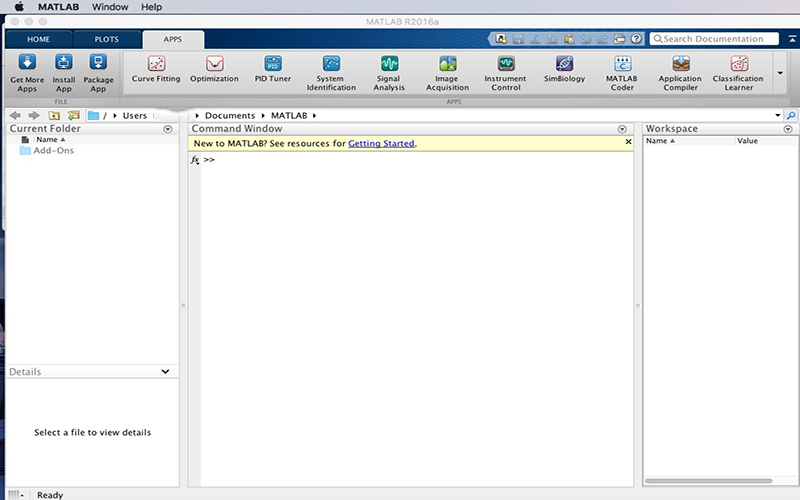Click the new shortcut icon in quick access toolbar
This screenshot has height=500, width=800.
pyautogui.click(x=501, y=39)
